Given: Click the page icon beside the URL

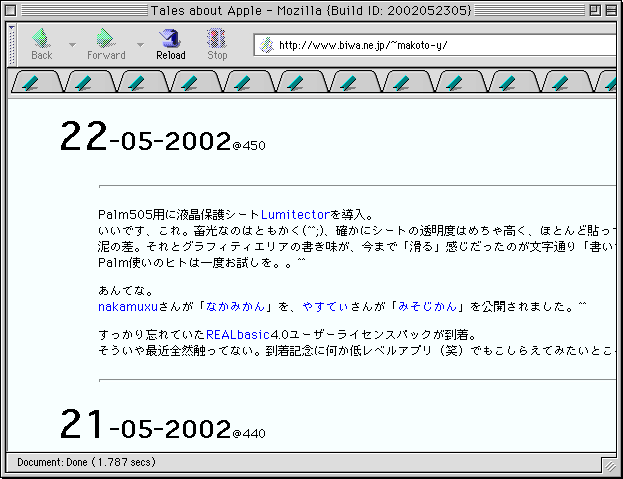Looking at the screenshot, I should tap(267, 45).
